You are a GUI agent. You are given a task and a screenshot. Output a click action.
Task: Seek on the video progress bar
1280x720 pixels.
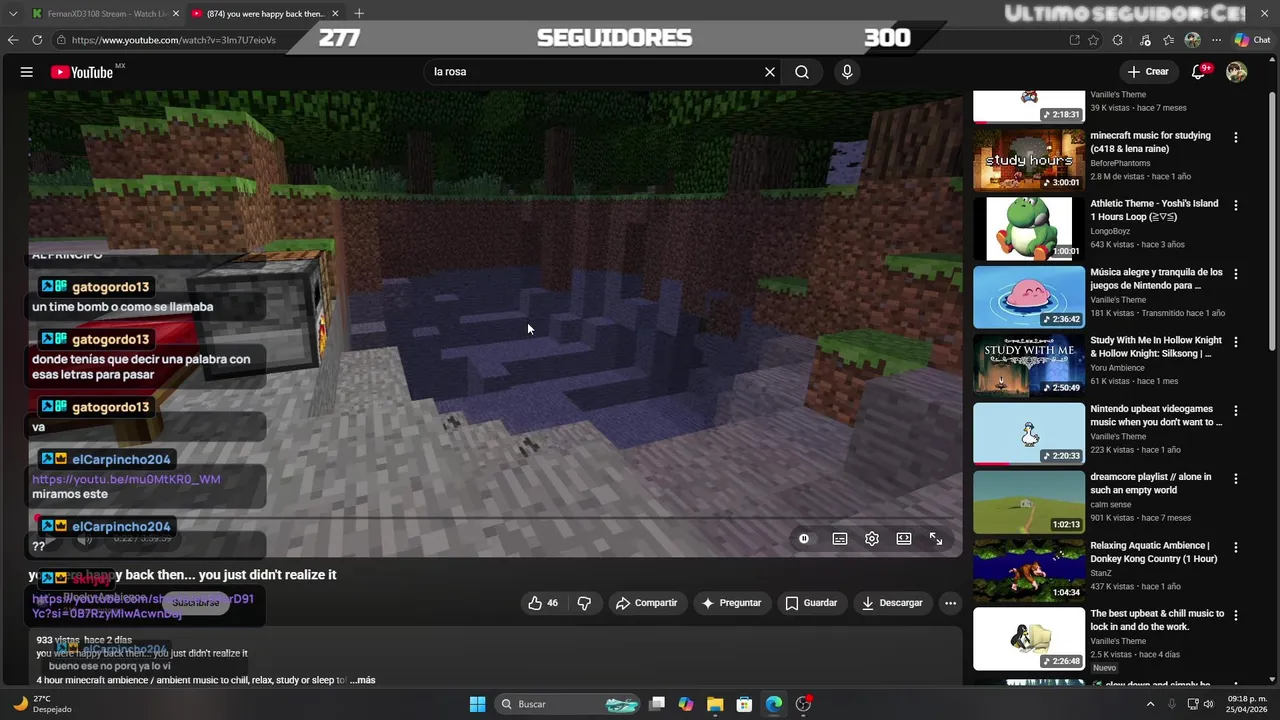pos(495,518)
